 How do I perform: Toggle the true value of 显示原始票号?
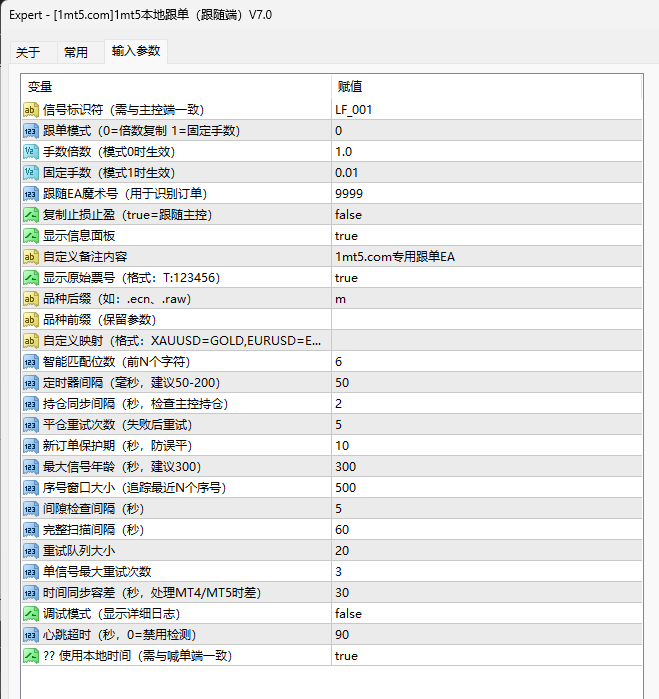point(346,278)
